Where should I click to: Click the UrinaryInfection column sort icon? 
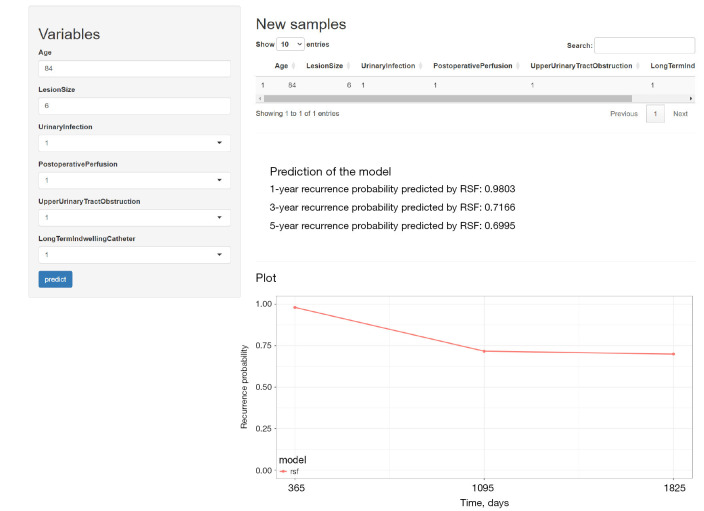coord(421,66)
